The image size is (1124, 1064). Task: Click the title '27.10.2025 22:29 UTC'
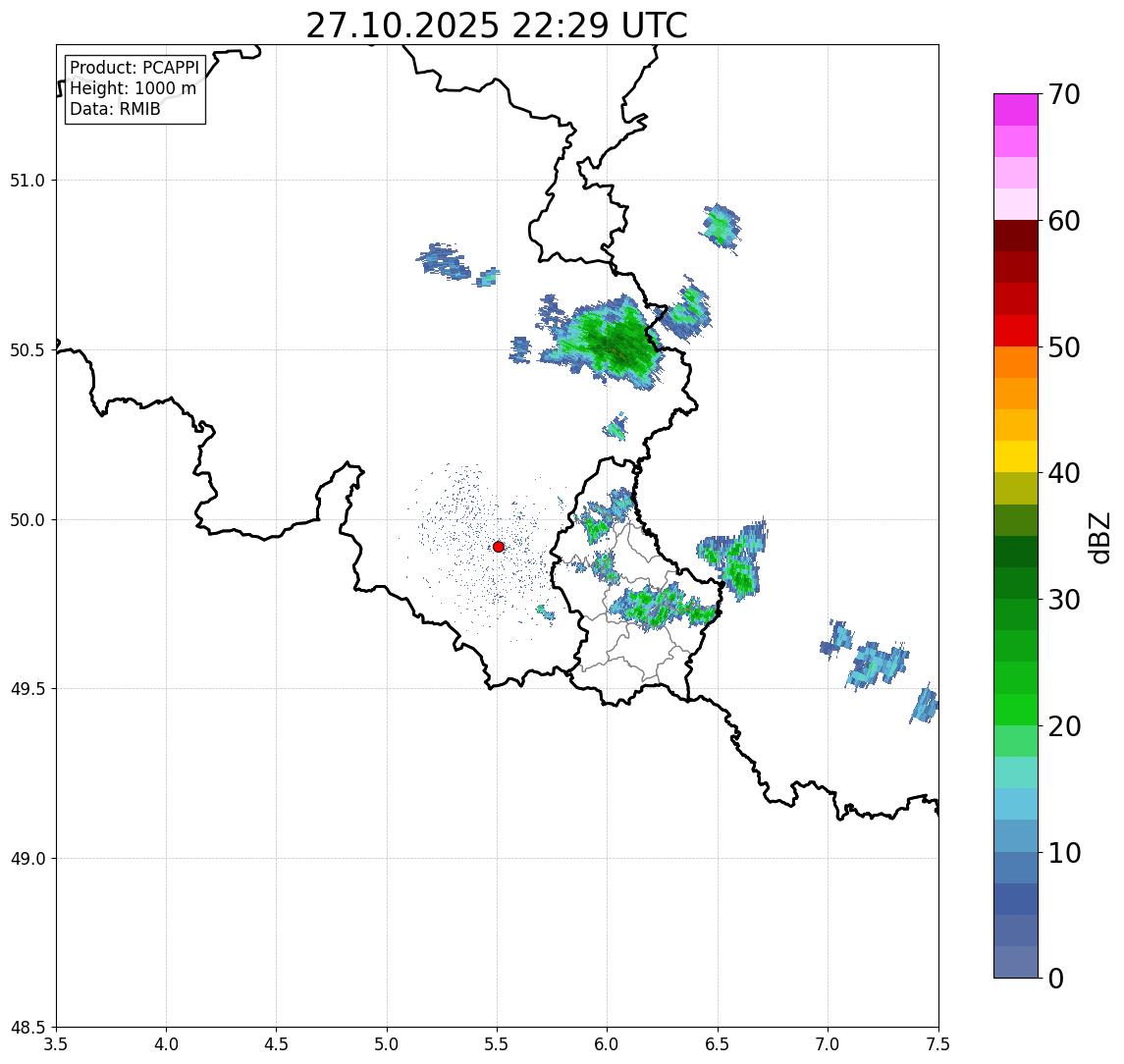tap(497, 26)
